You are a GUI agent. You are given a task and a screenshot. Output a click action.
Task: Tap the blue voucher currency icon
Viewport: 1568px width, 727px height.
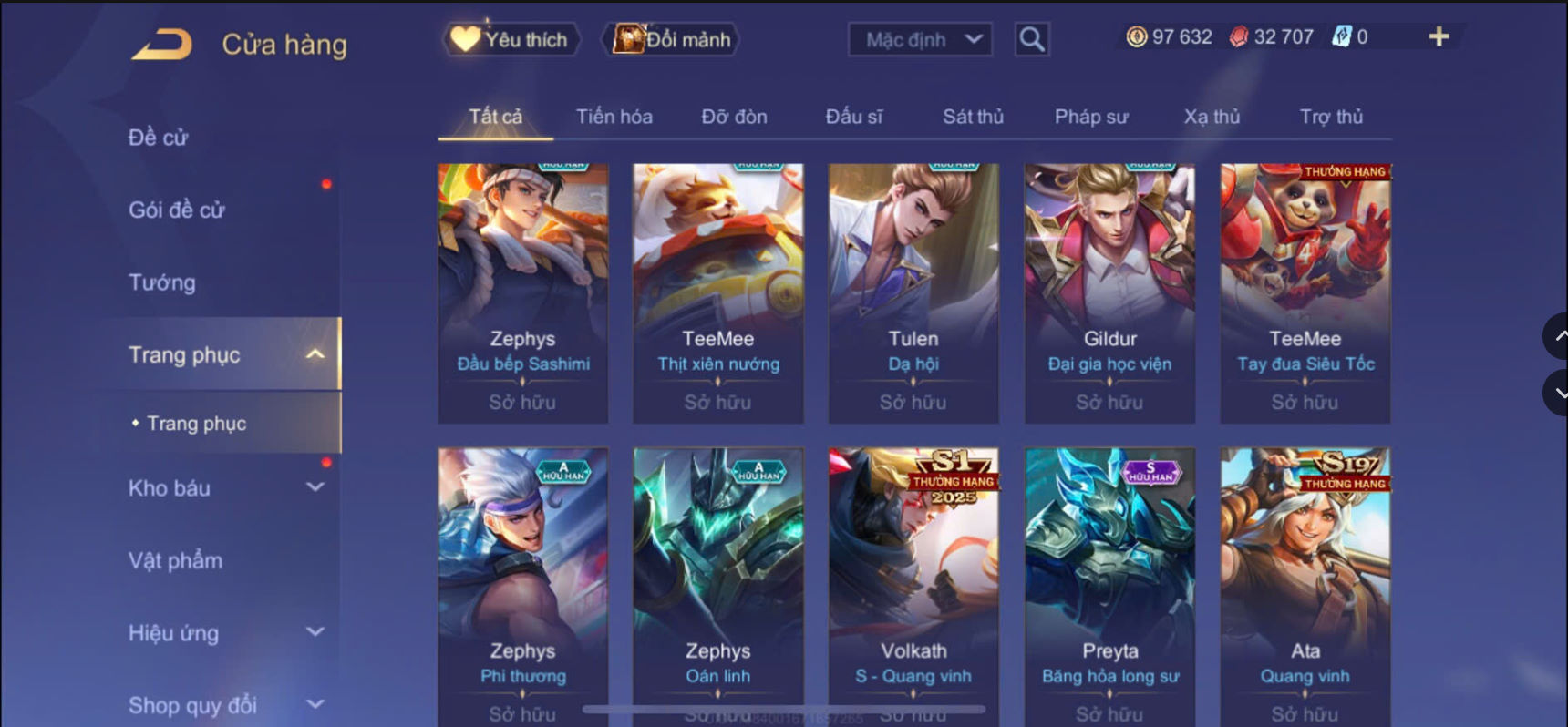pyautogui.click(x=1342, y=36)
